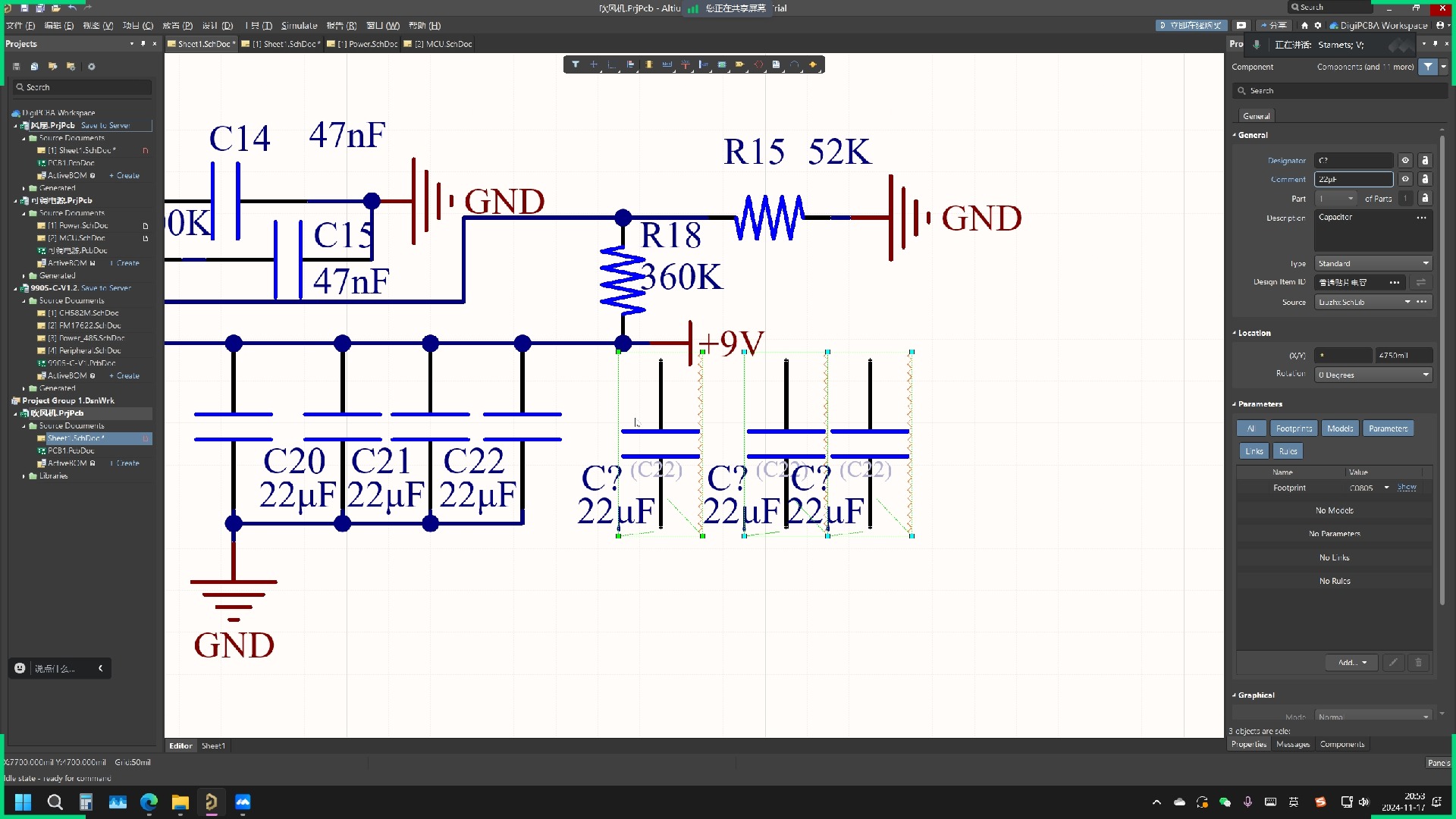Toggle Designator visibility eye icon

point(1405,161)
